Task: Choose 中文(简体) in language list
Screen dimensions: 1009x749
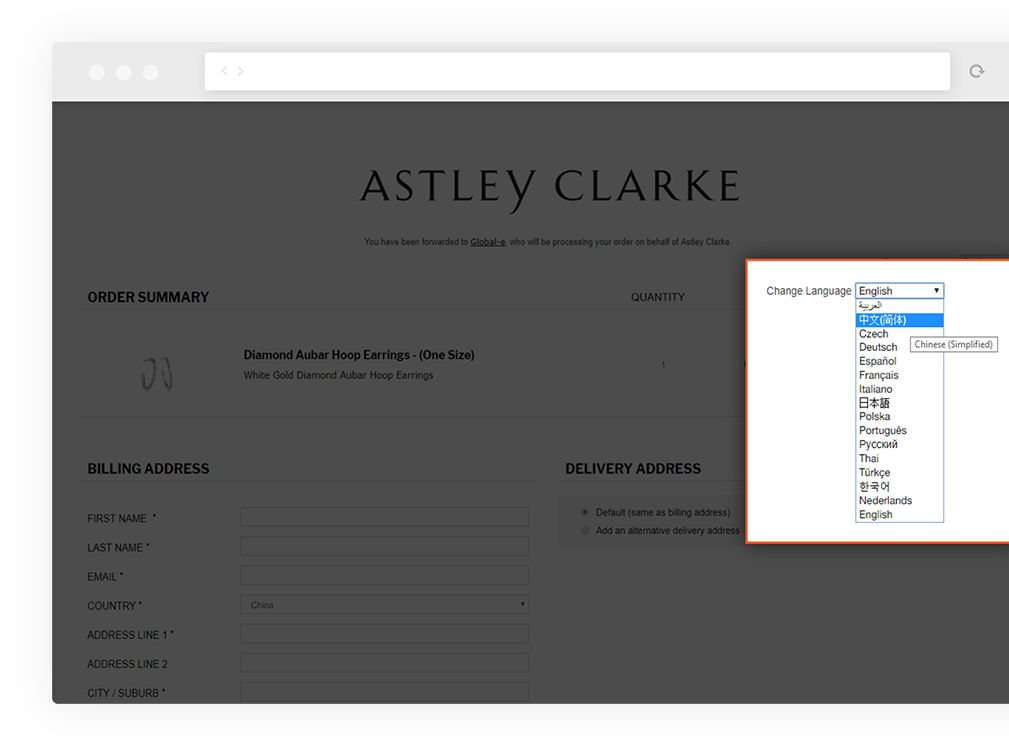Action: [899, 320]
